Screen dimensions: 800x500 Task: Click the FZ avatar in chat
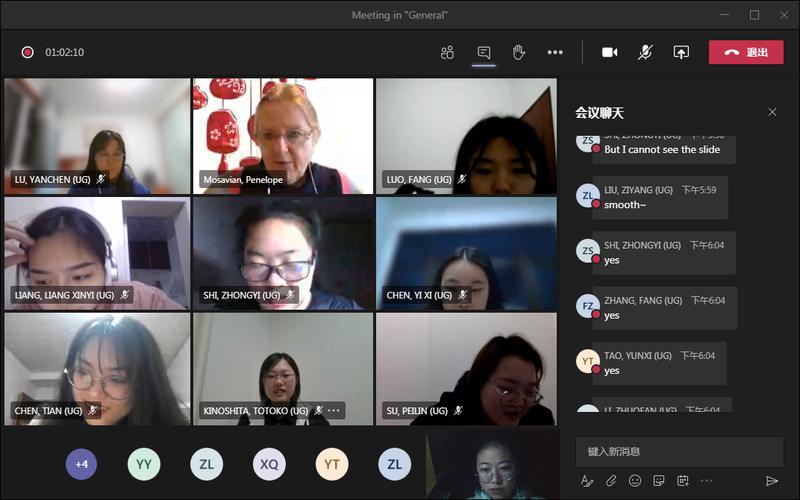click(588, 306)
